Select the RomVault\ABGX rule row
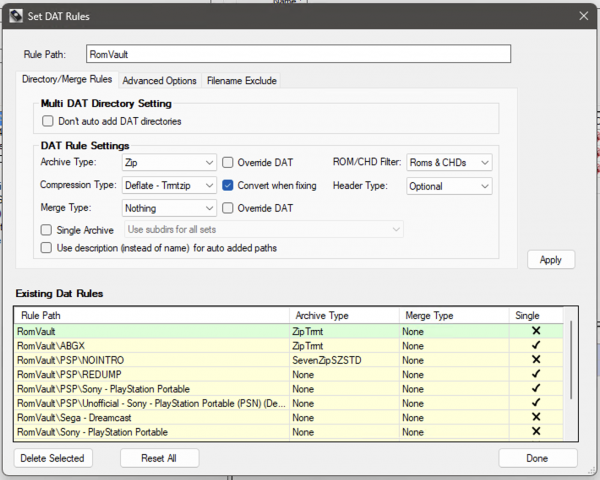The width and height of the screenshot is (600, 480). pyautogui.click(x=289, y=346)
